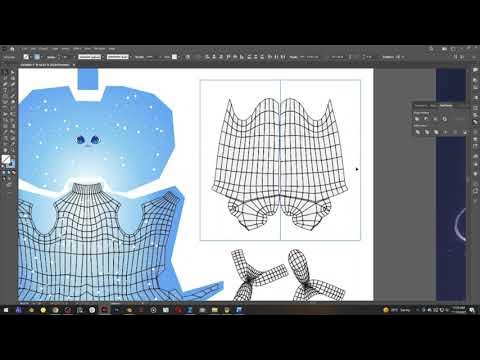Open the File menu
This screenshot has width=480, height=360.
[x=24, y=49]
